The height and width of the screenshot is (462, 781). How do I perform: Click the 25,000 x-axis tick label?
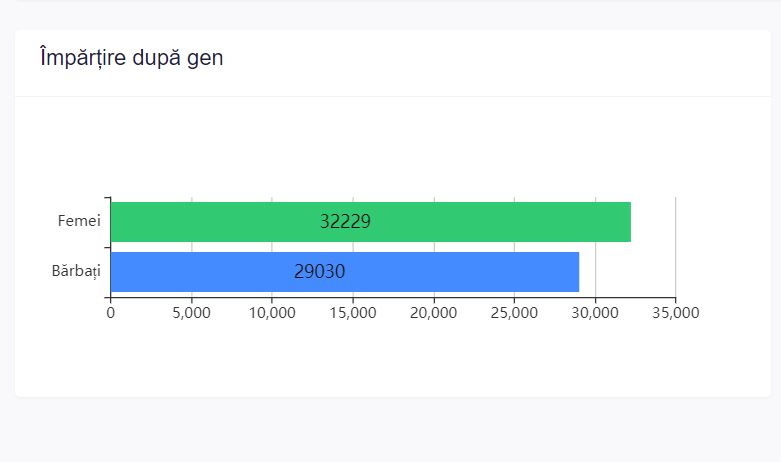point(514,313)
